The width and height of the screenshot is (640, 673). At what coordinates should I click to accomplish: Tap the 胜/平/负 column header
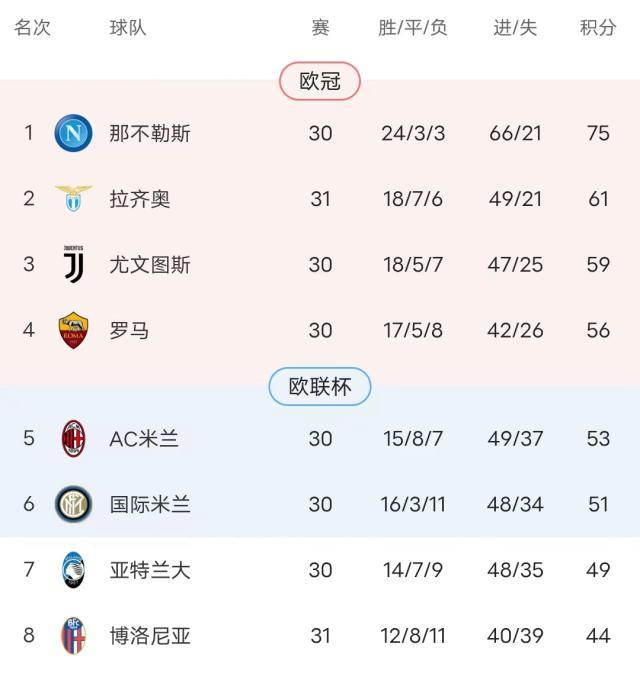pos(412,27)
